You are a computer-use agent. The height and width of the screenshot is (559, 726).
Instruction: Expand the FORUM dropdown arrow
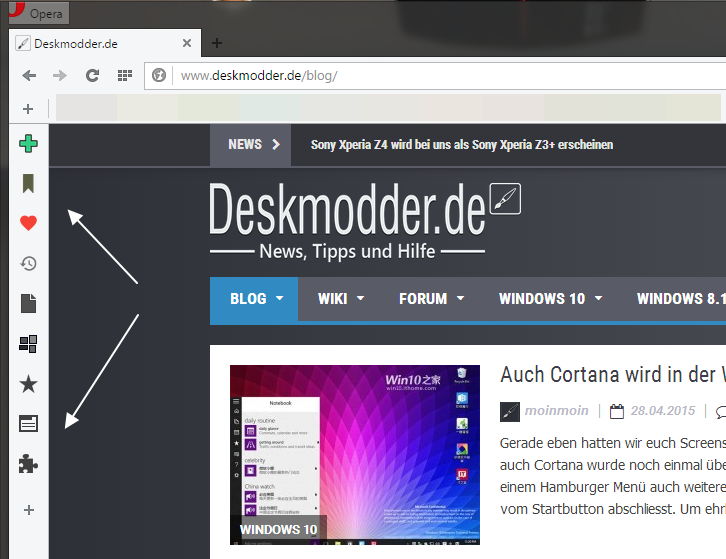pos(460,298)
